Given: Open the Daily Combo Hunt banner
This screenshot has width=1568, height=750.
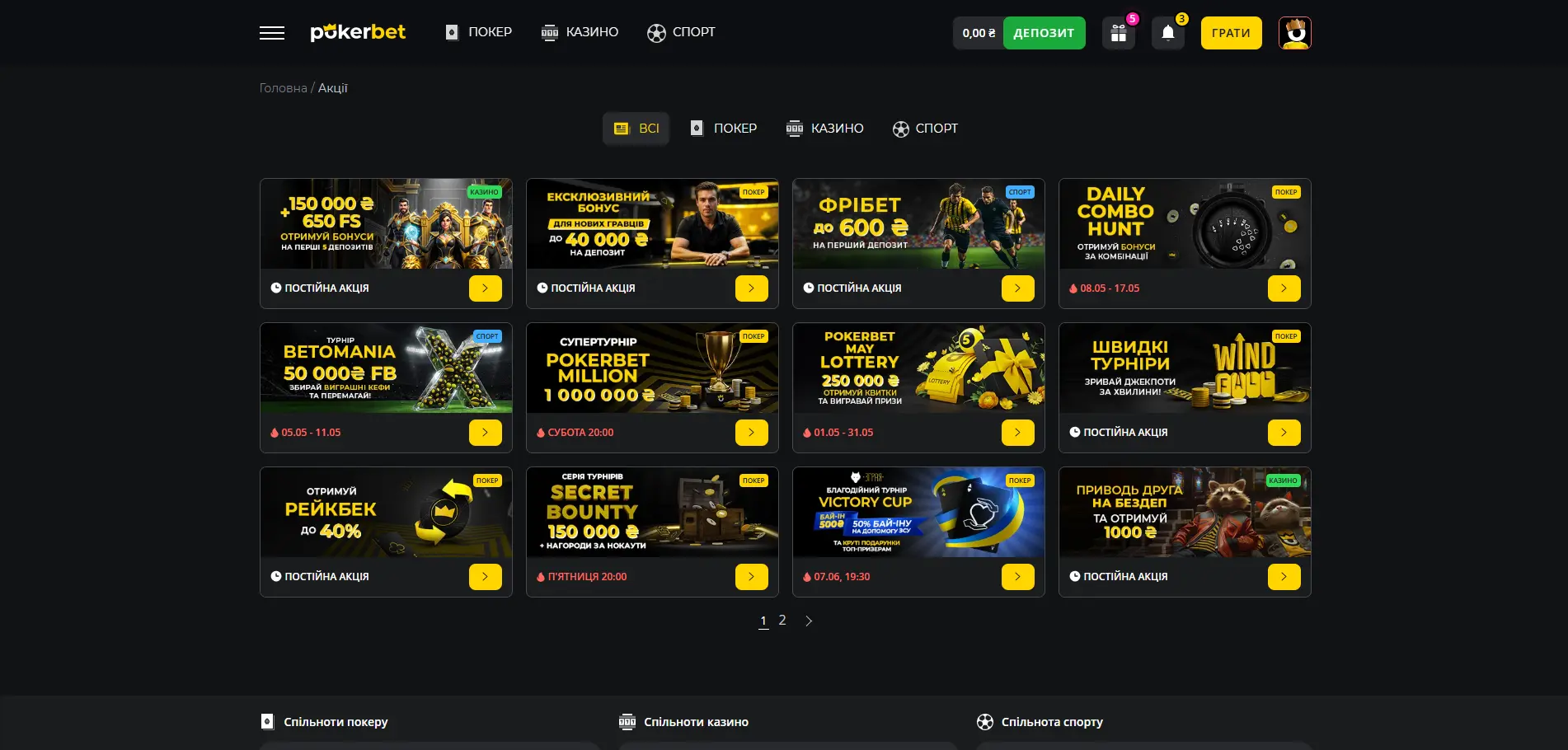Looking at the screenshot, I should (x=1185, y=223).
